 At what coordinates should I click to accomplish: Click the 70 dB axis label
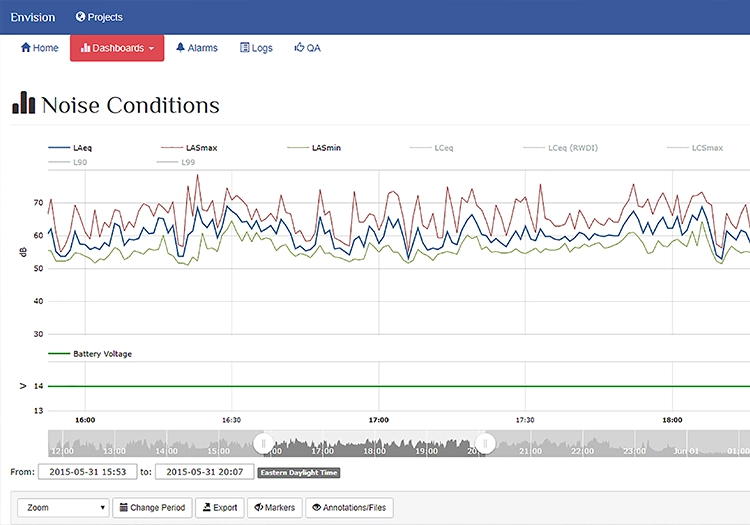38,203
